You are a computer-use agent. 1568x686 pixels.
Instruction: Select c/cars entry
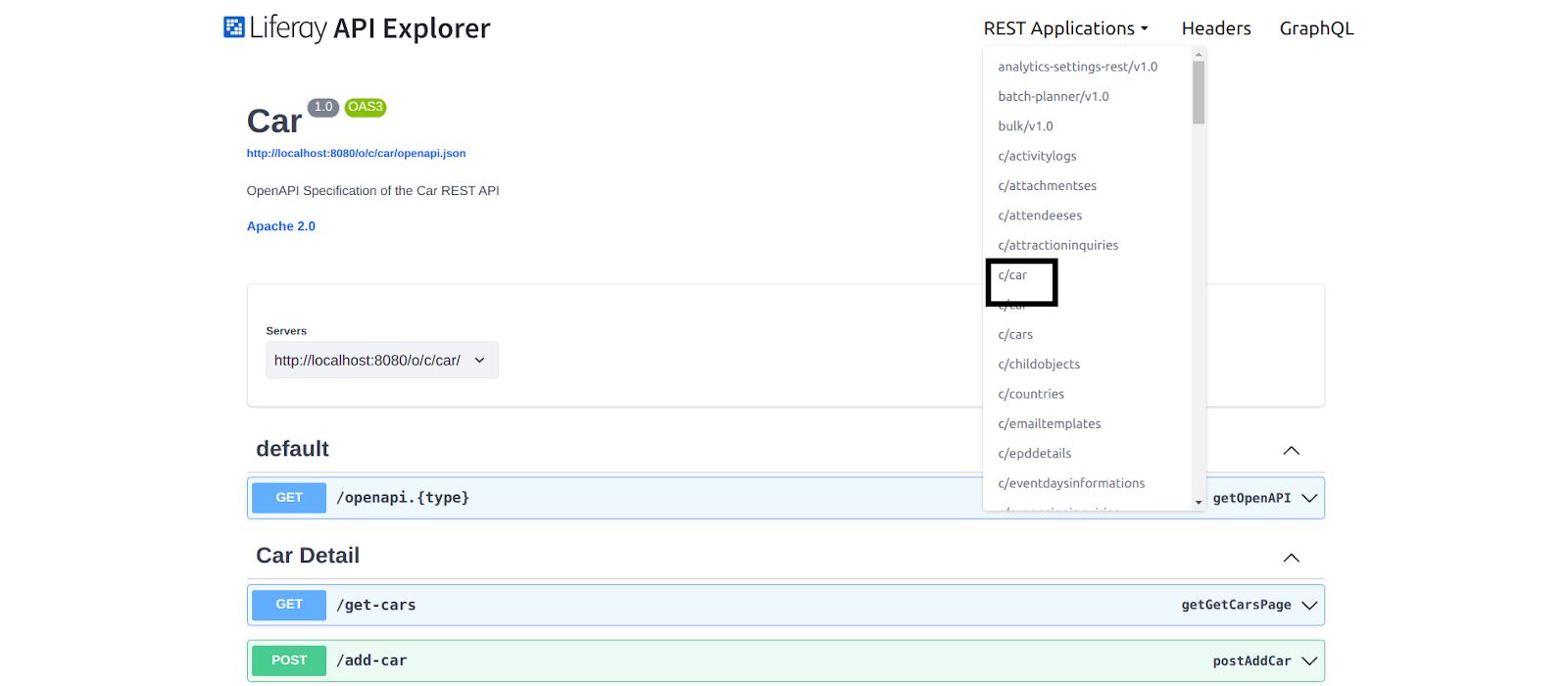coord(1015,334)
